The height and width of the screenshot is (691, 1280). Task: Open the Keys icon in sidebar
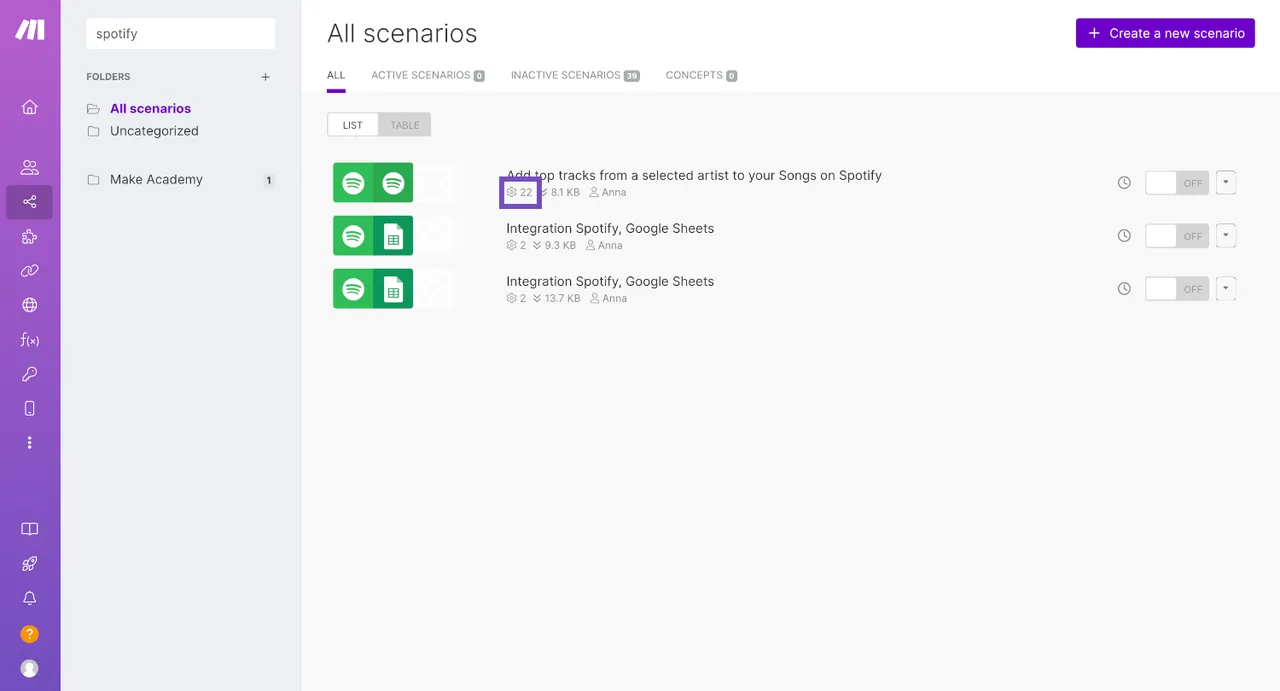click(30, 374)
